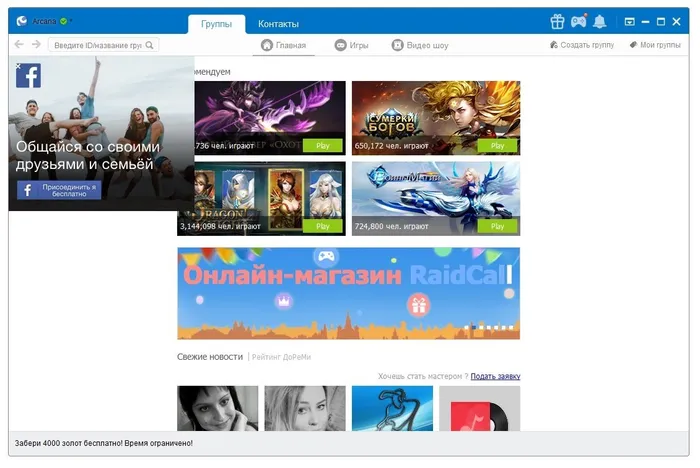
Task: Close the Facebook ad overlay
Action: (18, 66)
